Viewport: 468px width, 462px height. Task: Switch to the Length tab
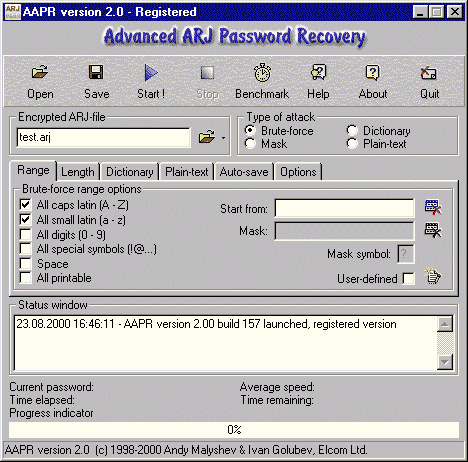point(78,172)
